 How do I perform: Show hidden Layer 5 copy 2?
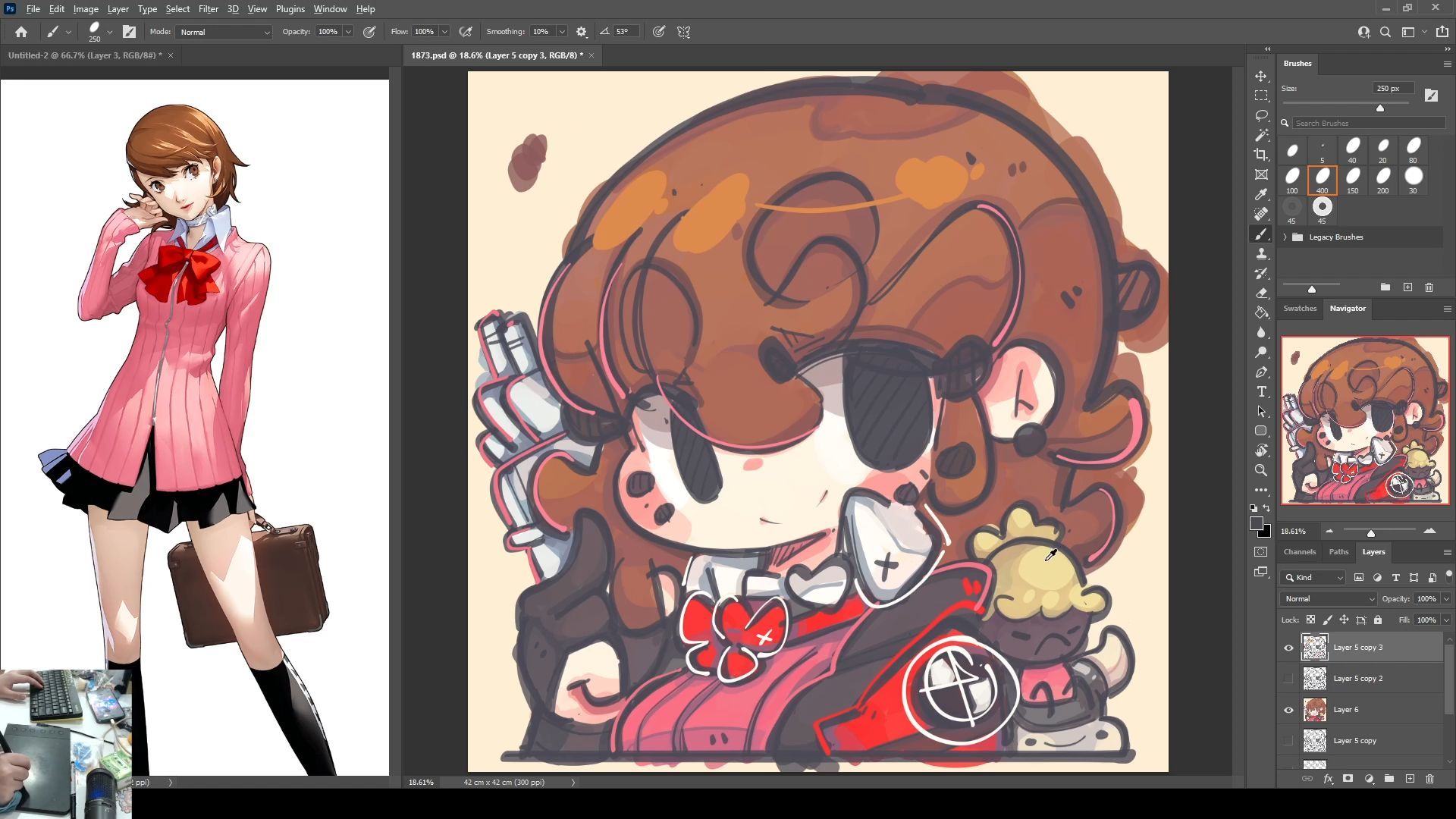[x=1288, y=679]
